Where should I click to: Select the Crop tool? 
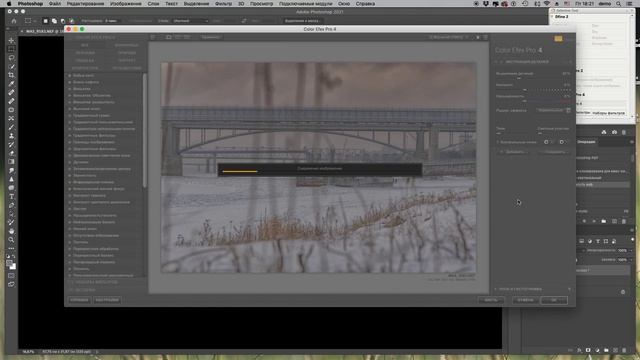coord(11,75)
